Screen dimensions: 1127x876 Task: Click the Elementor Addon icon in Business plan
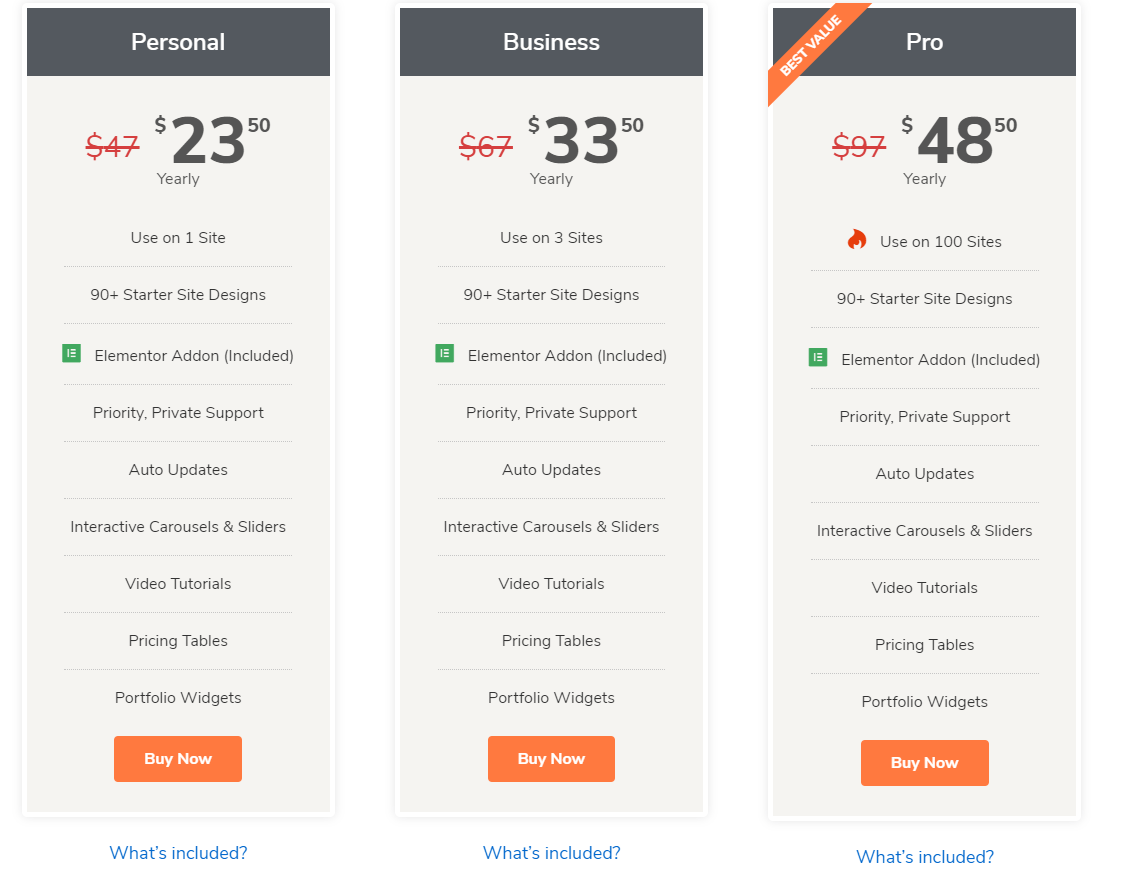tap(444, 353)
